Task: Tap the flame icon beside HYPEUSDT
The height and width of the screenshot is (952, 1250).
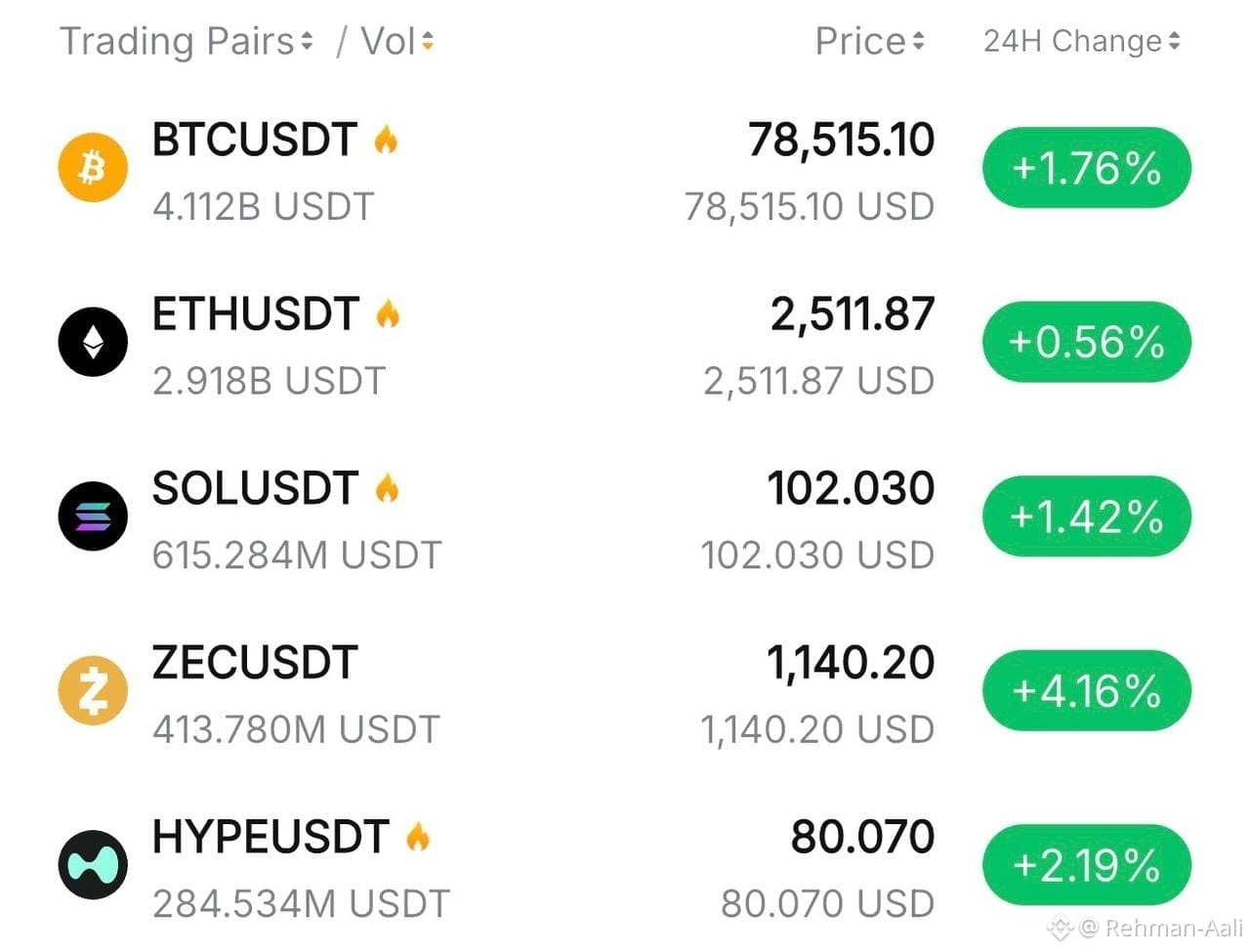Action: point(418,837)
